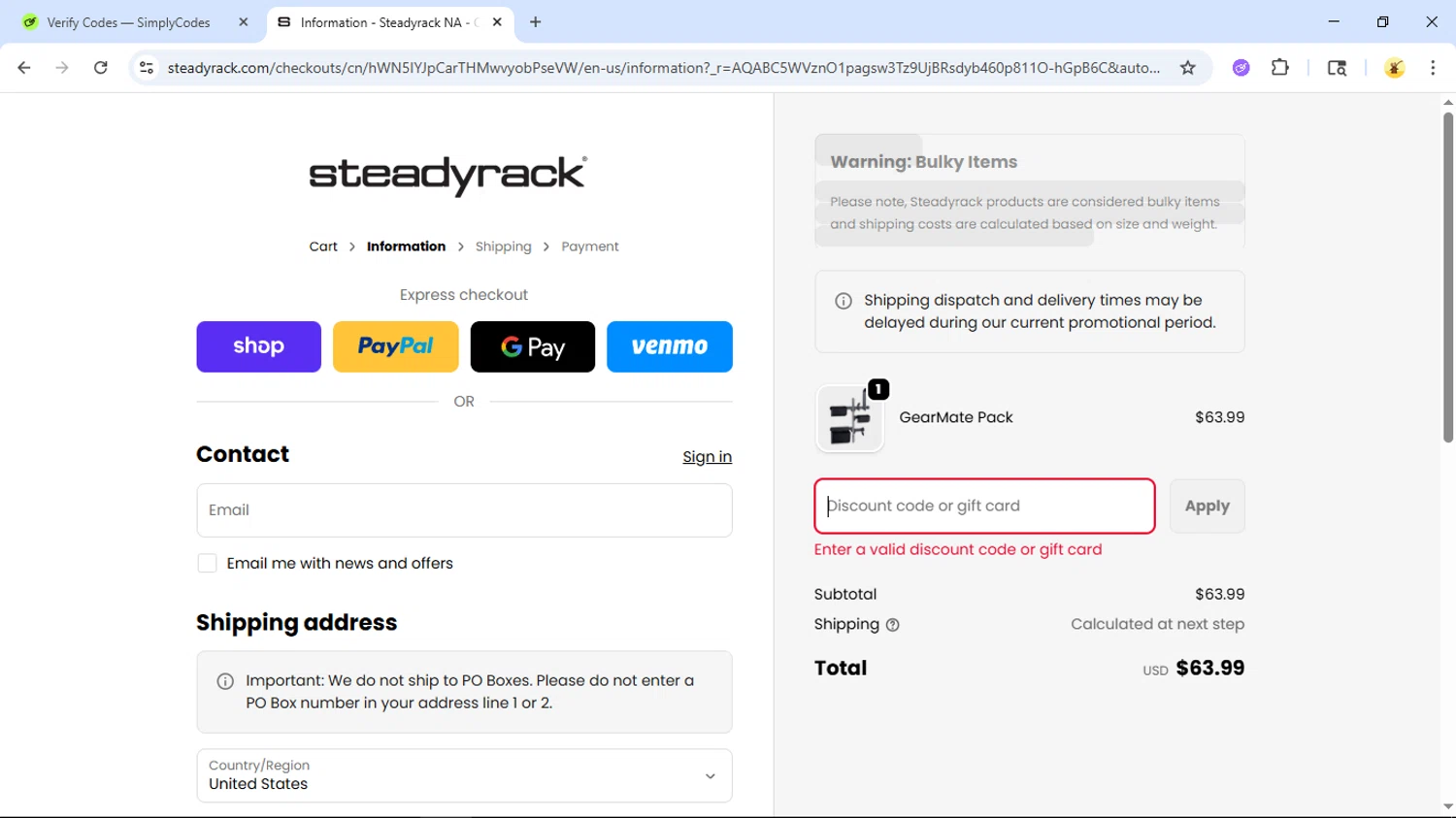Close the Verify Codes SimplyCodes tab
The width and height of the screenshot is (1456, 818).
[x=243, y=22]
